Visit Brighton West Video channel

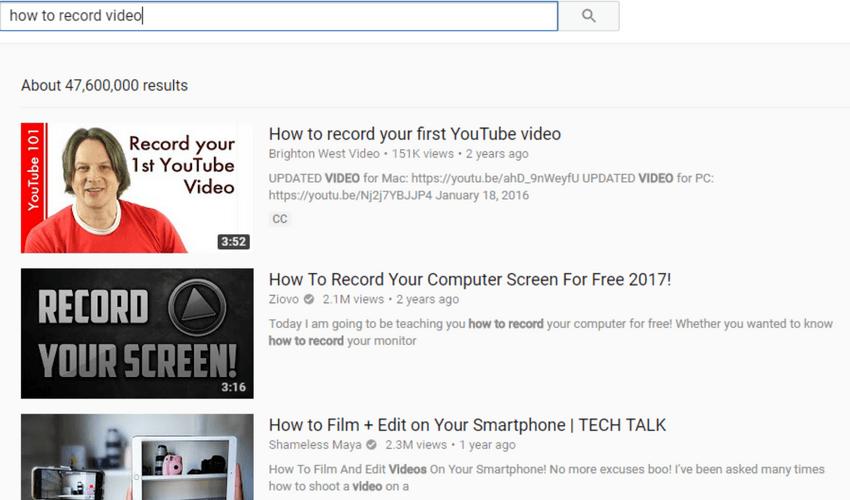(x=324, y=154)
